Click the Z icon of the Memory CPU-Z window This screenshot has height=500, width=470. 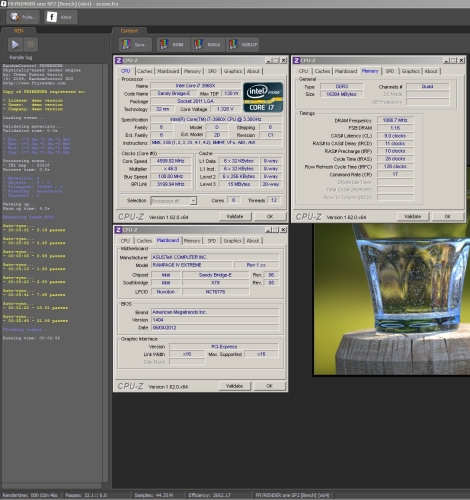[296, 60]
